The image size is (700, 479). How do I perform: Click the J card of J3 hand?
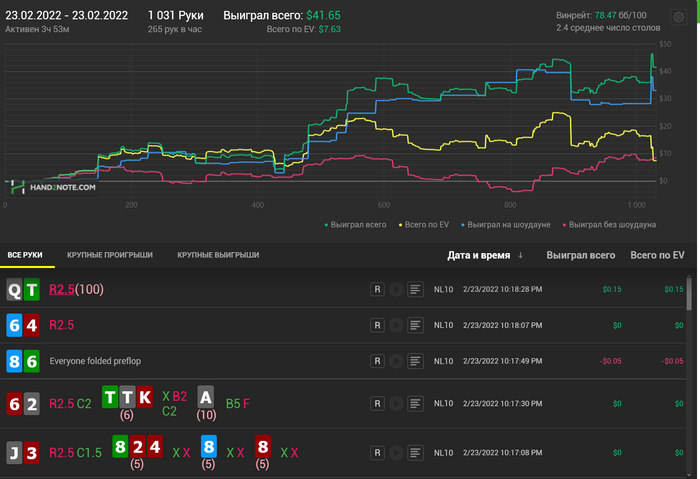14,453
